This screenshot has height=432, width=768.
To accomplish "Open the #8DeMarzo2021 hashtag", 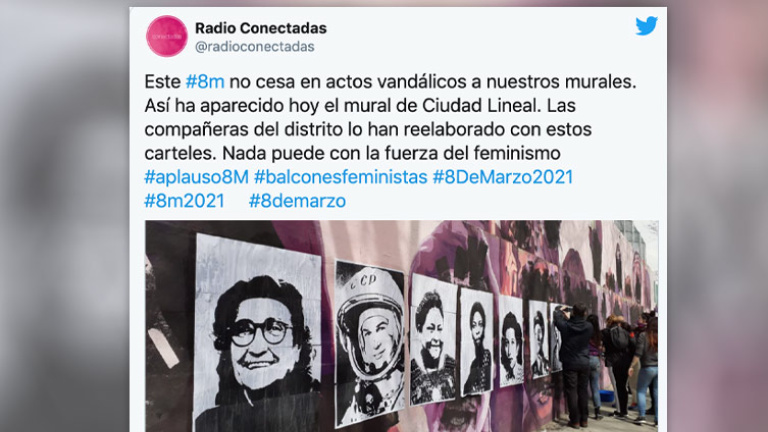I will click(x=503, y=177).
